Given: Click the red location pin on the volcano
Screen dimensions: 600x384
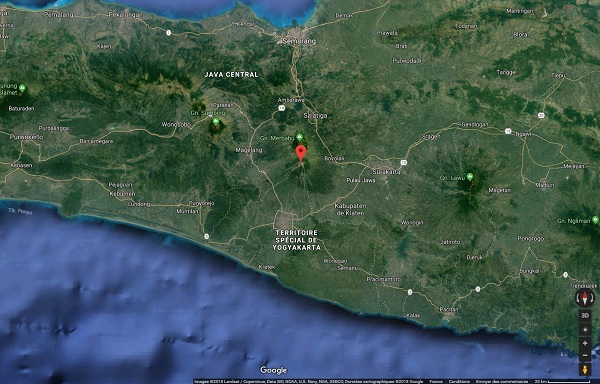Looking at the screenshot, I should tap(301, 153).
